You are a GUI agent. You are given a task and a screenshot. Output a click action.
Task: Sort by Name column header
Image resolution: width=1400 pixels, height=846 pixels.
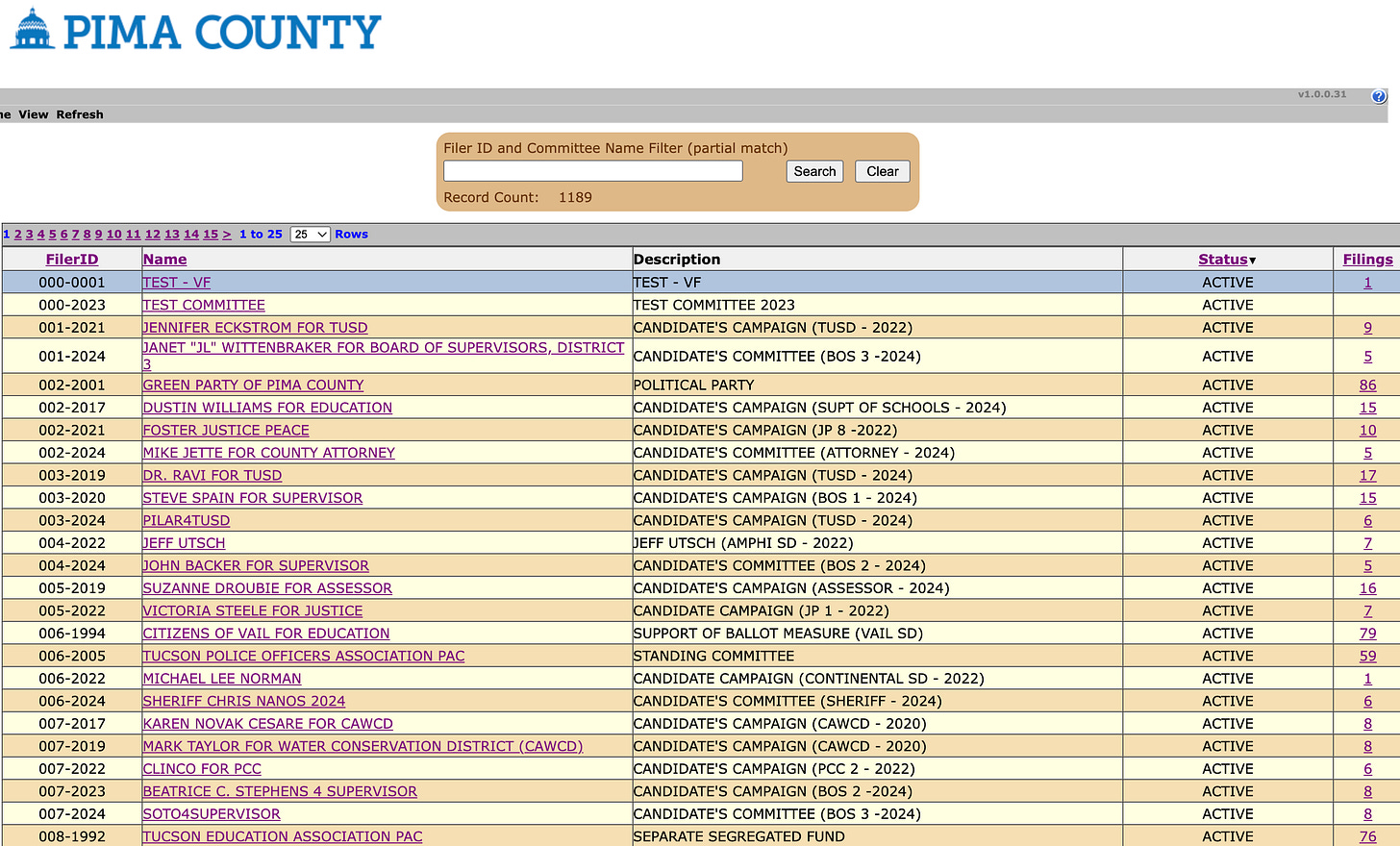[164, 260]
